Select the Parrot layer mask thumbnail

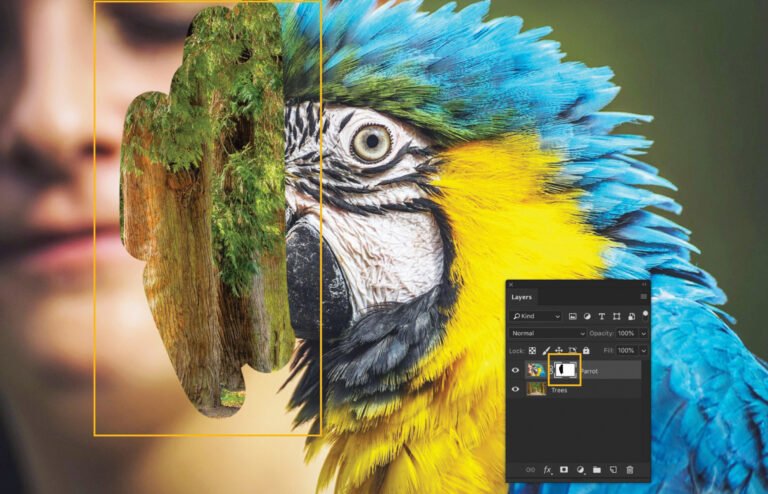coord(565,370)
